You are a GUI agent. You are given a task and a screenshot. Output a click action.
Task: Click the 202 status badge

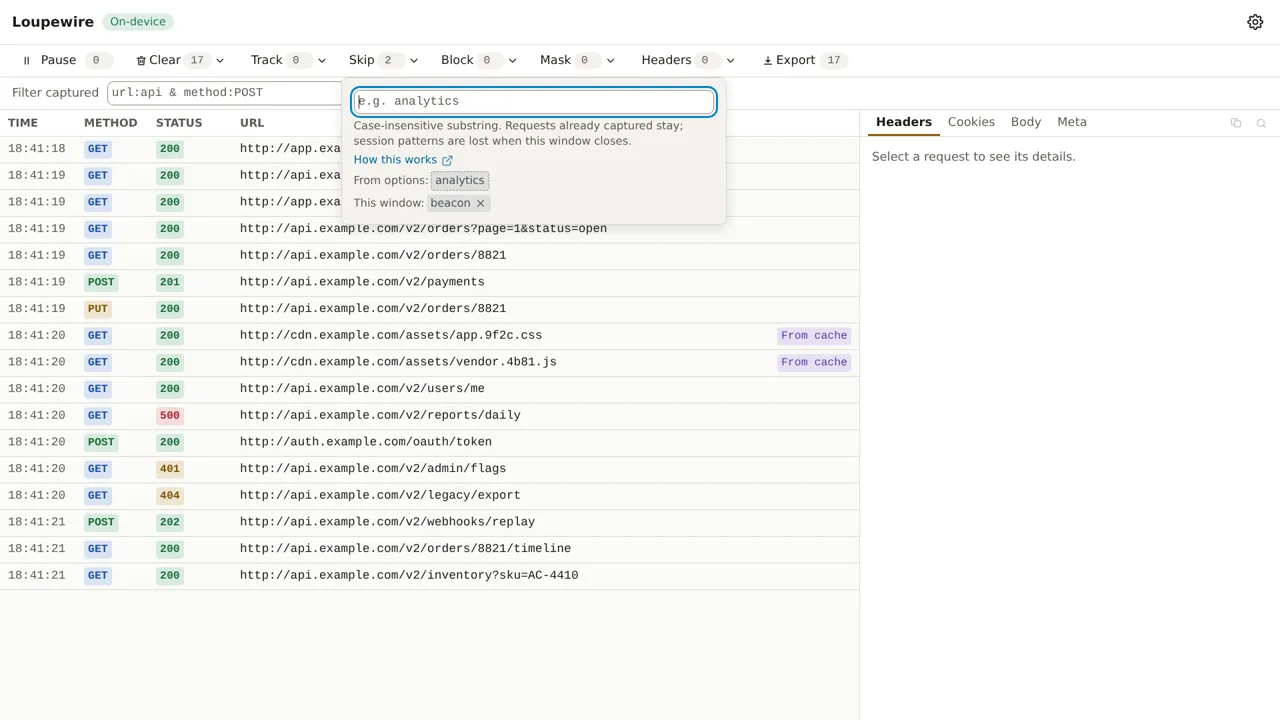tap(170, 522)
